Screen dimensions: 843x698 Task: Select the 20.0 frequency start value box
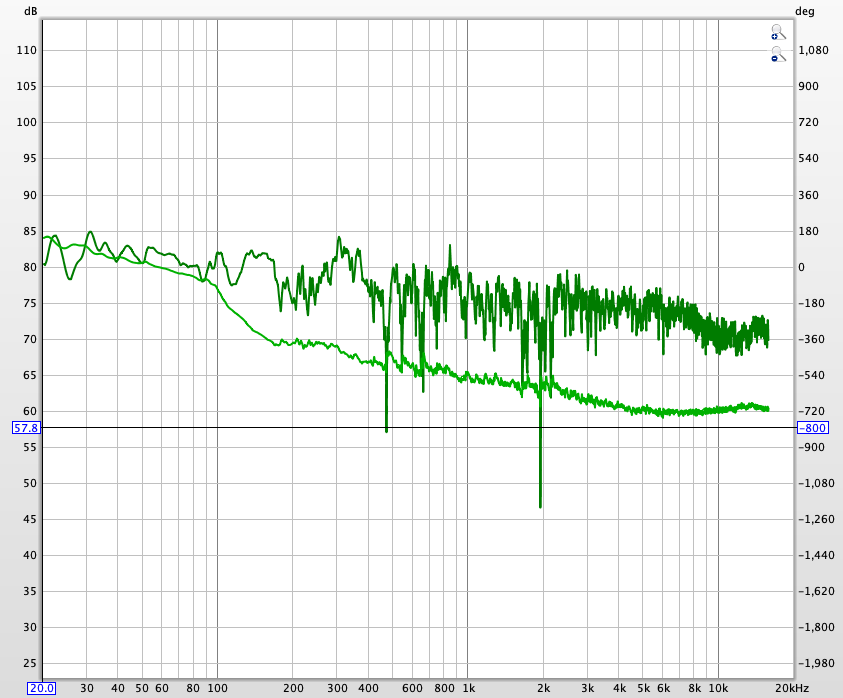click(x=41, y=688)
